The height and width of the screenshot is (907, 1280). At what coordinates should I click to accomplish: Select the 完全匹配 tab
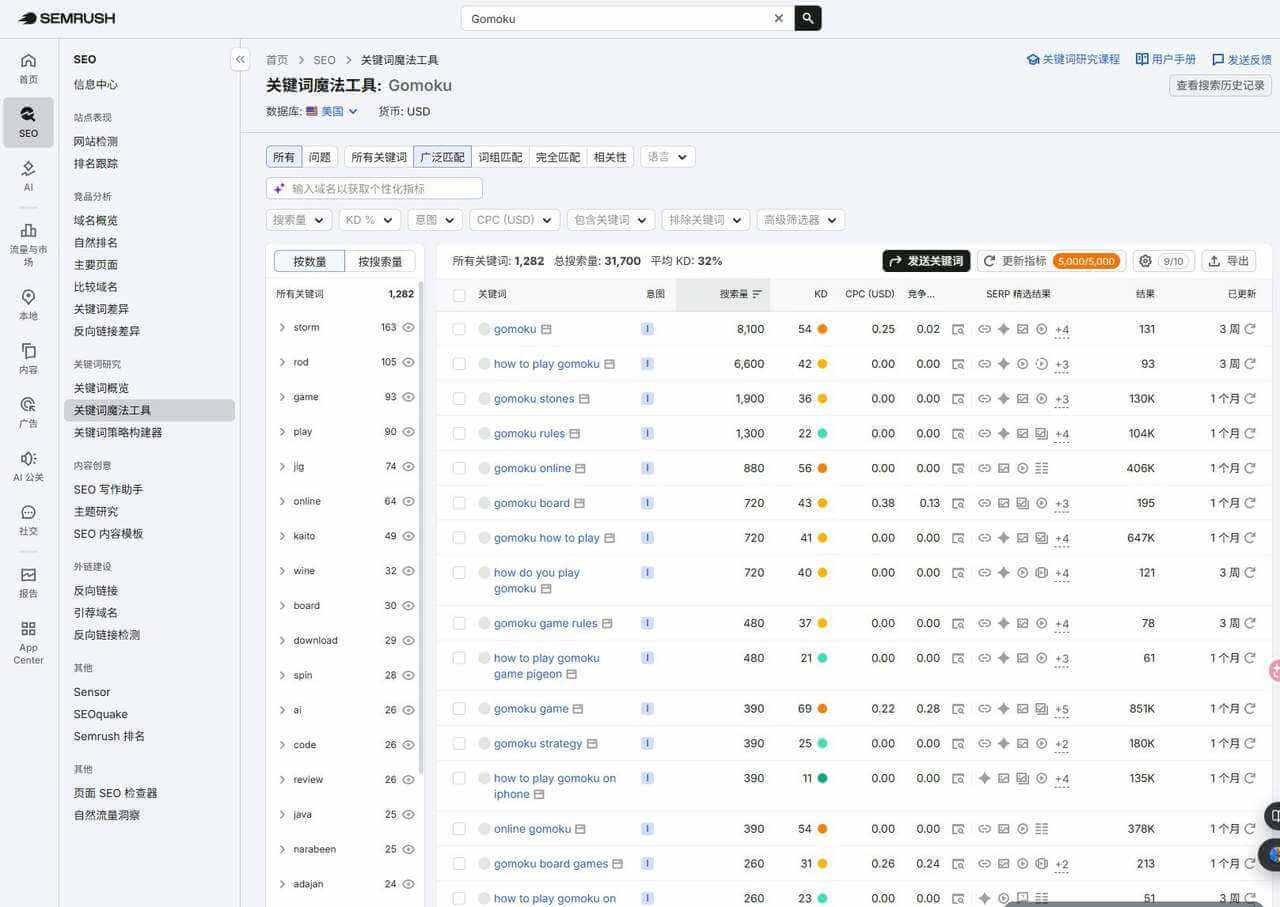(558, 157)
